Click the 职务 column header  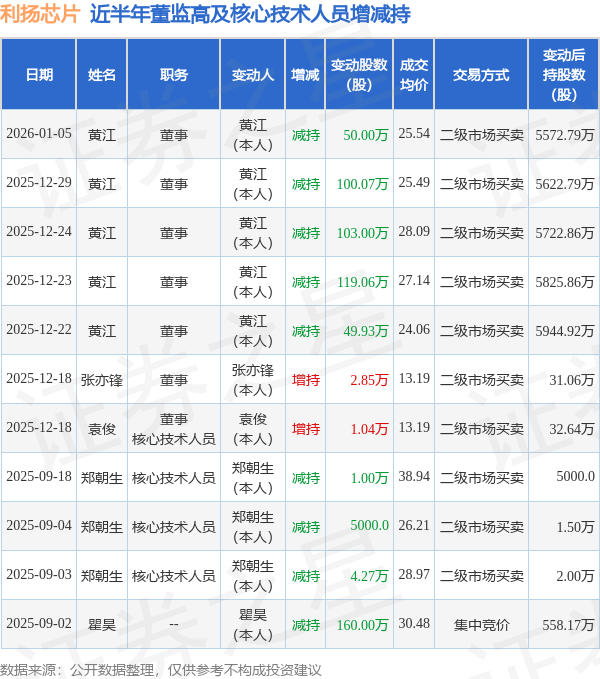(x=174, y=74)
